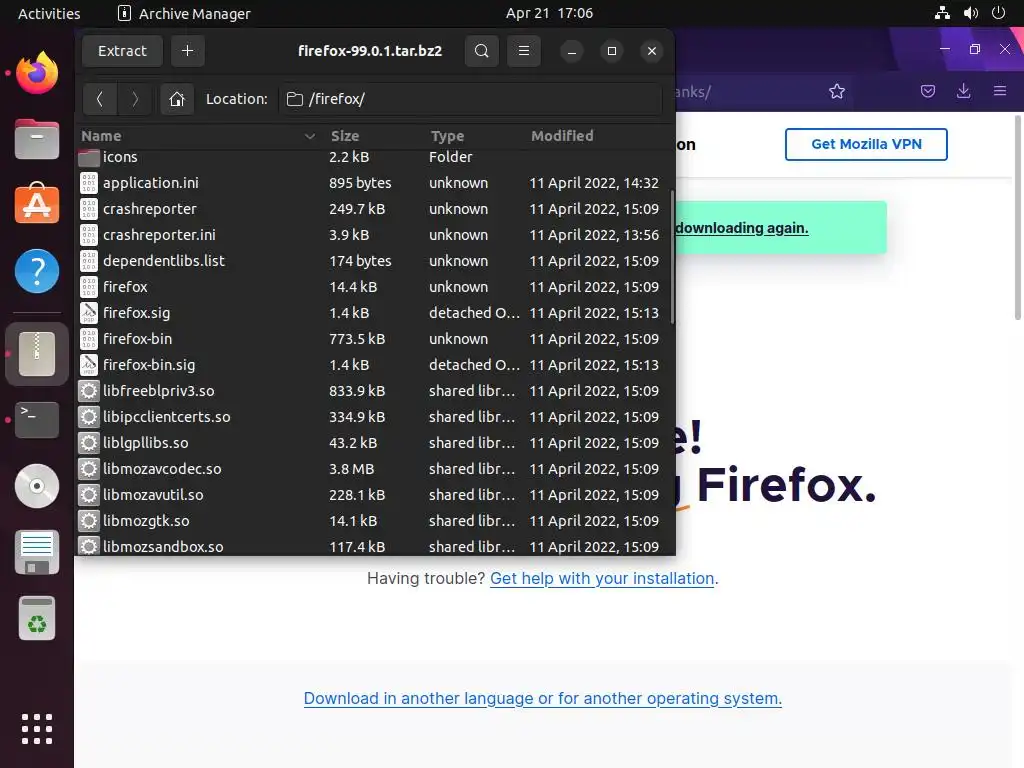Open Help from the dock
Image resolution: width=1024 pixels, height=768 pixels.
click(37, 271)
